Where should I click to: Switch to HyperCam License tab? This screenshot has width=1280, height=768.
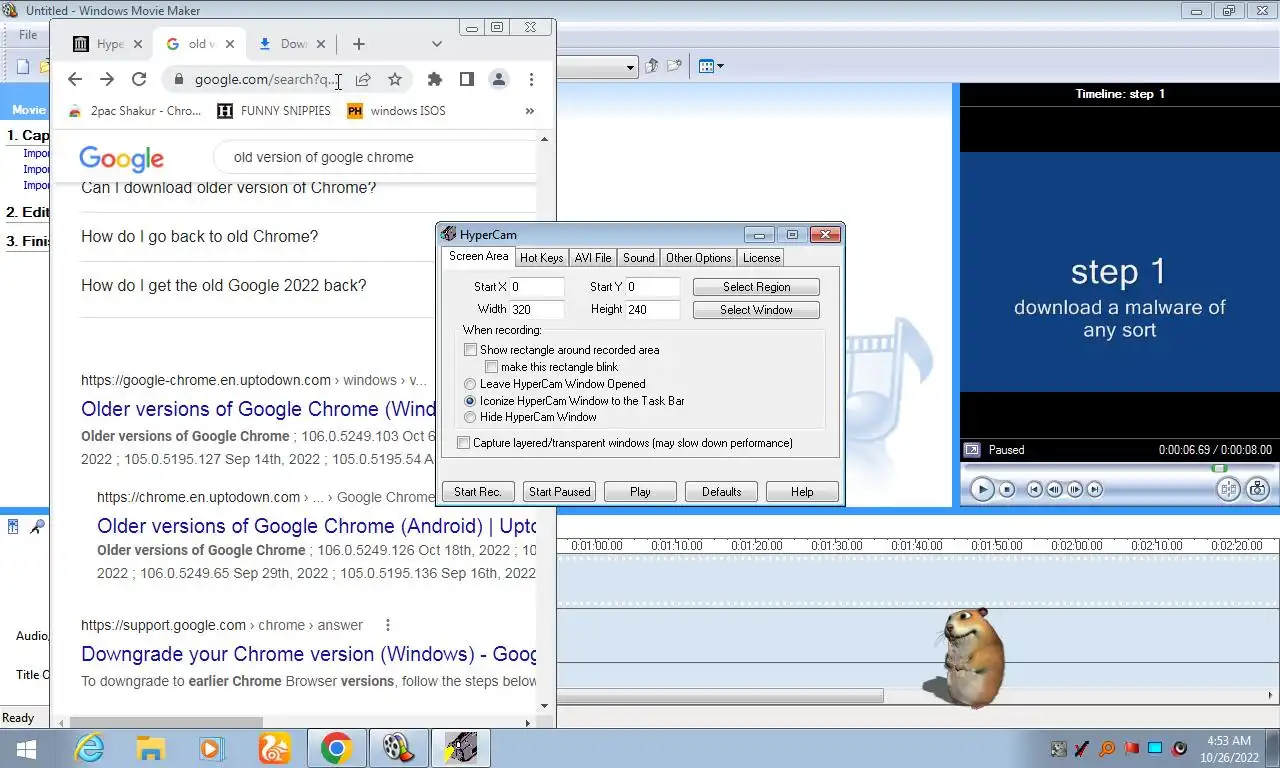tap(761, 258)
